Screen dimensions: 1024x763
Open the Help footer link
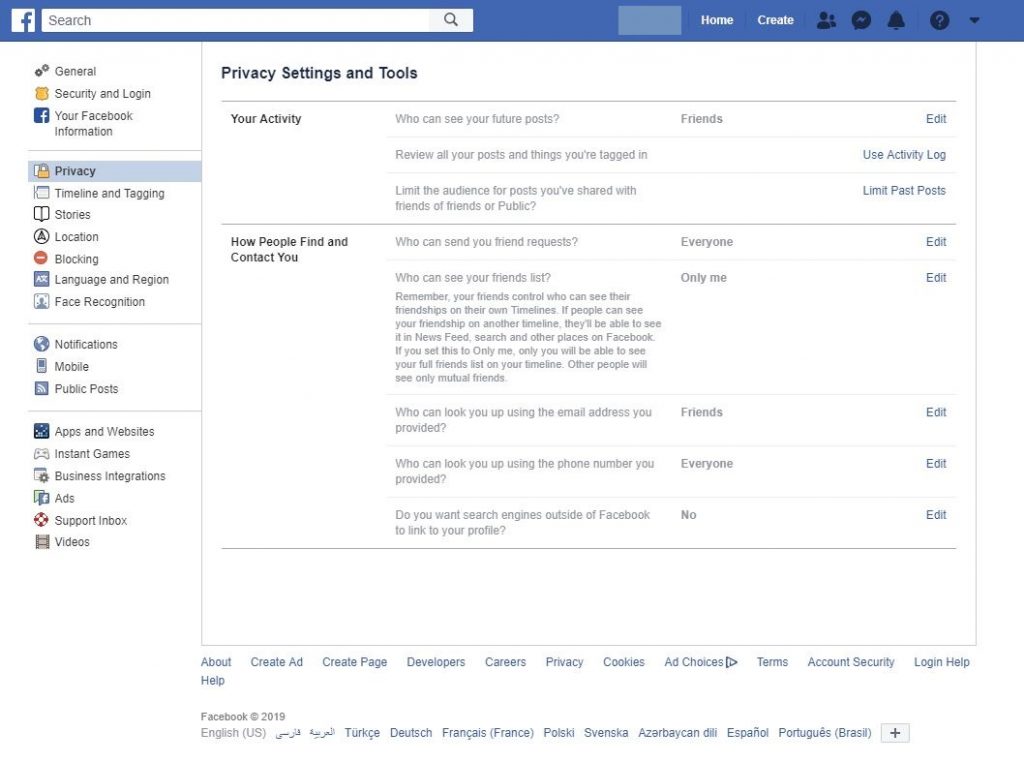213,680
